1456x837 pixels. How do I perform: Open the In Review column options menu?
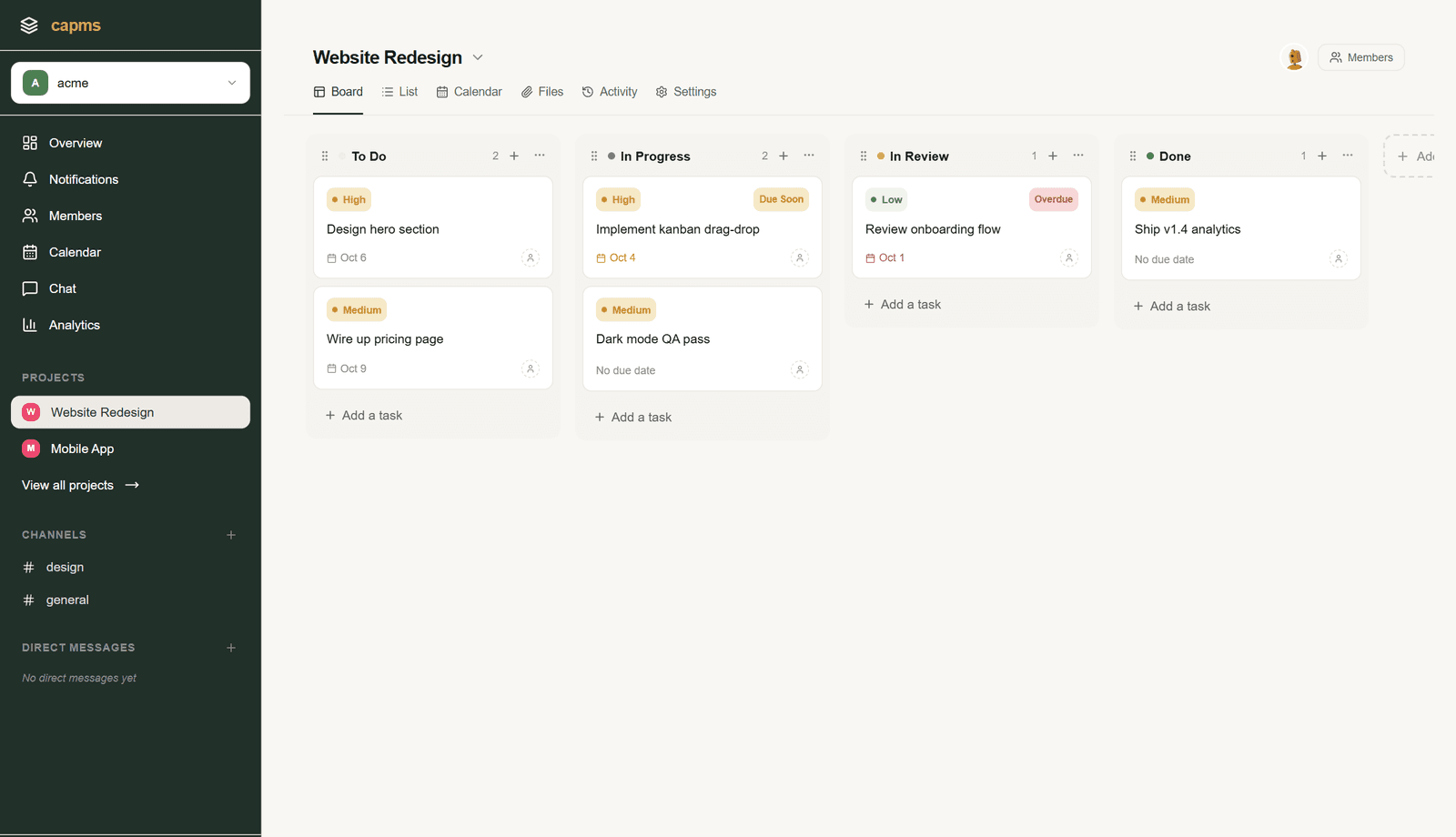point(1078,156)
